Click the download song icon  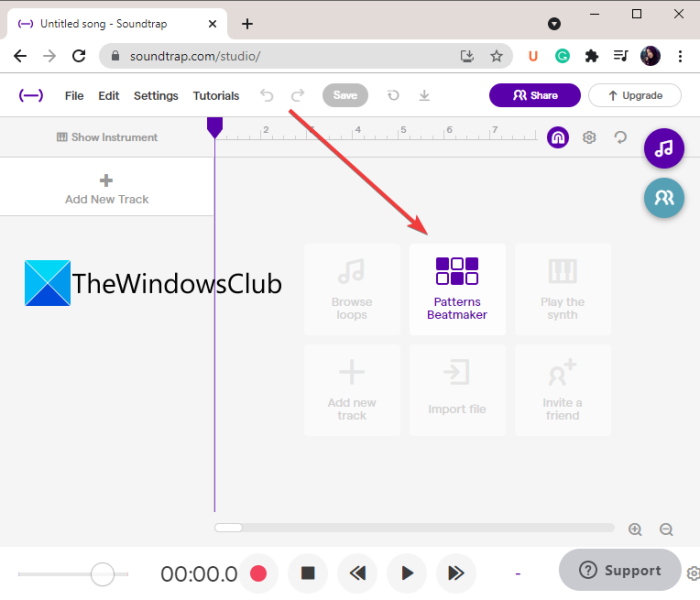424,95
